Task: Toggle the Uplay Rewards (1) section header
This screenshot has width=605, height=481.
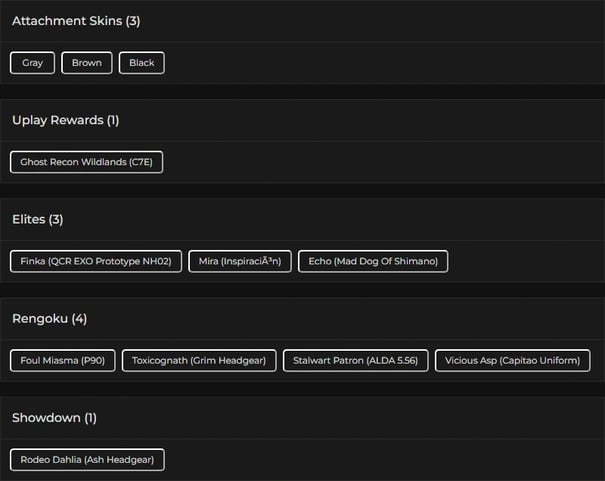Action: coord(302,120)
